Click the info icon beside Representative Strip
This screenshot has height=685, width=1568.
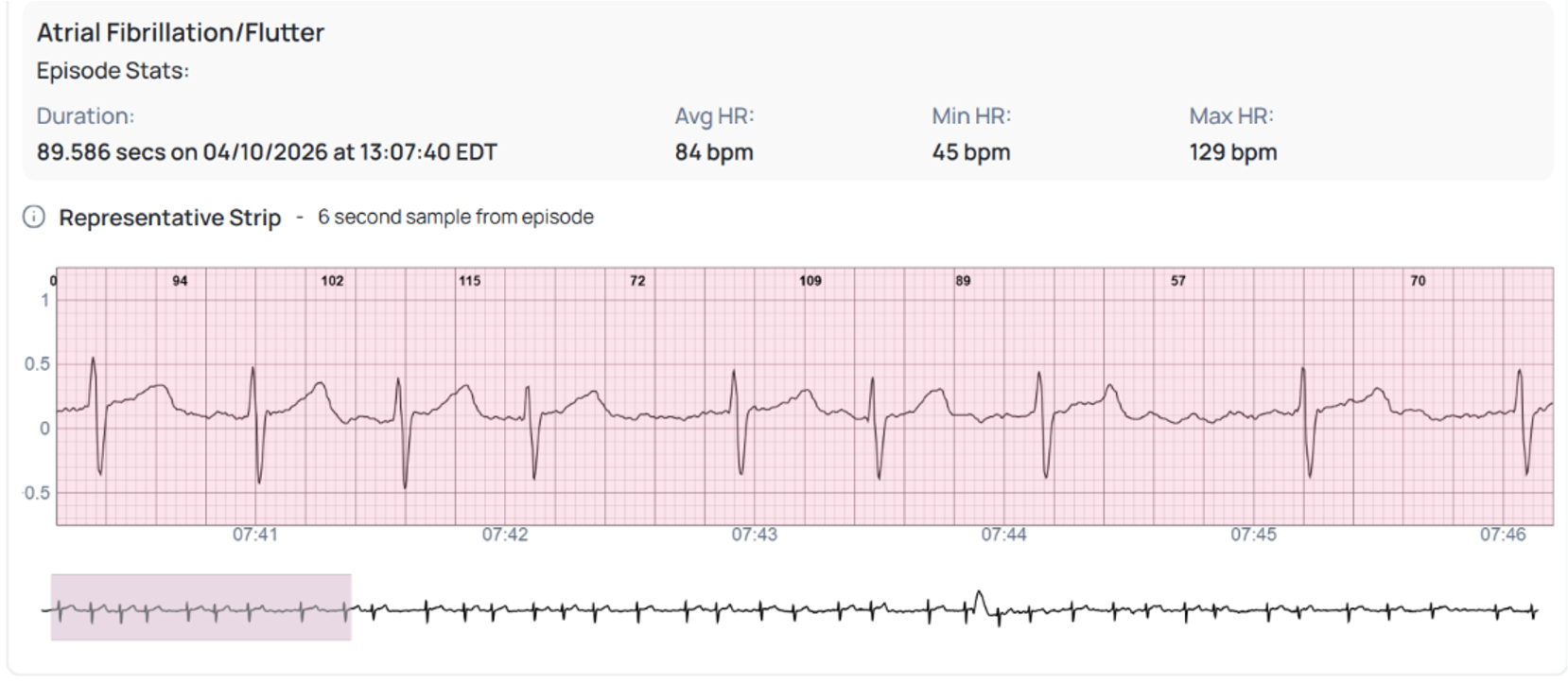(33, 218)
